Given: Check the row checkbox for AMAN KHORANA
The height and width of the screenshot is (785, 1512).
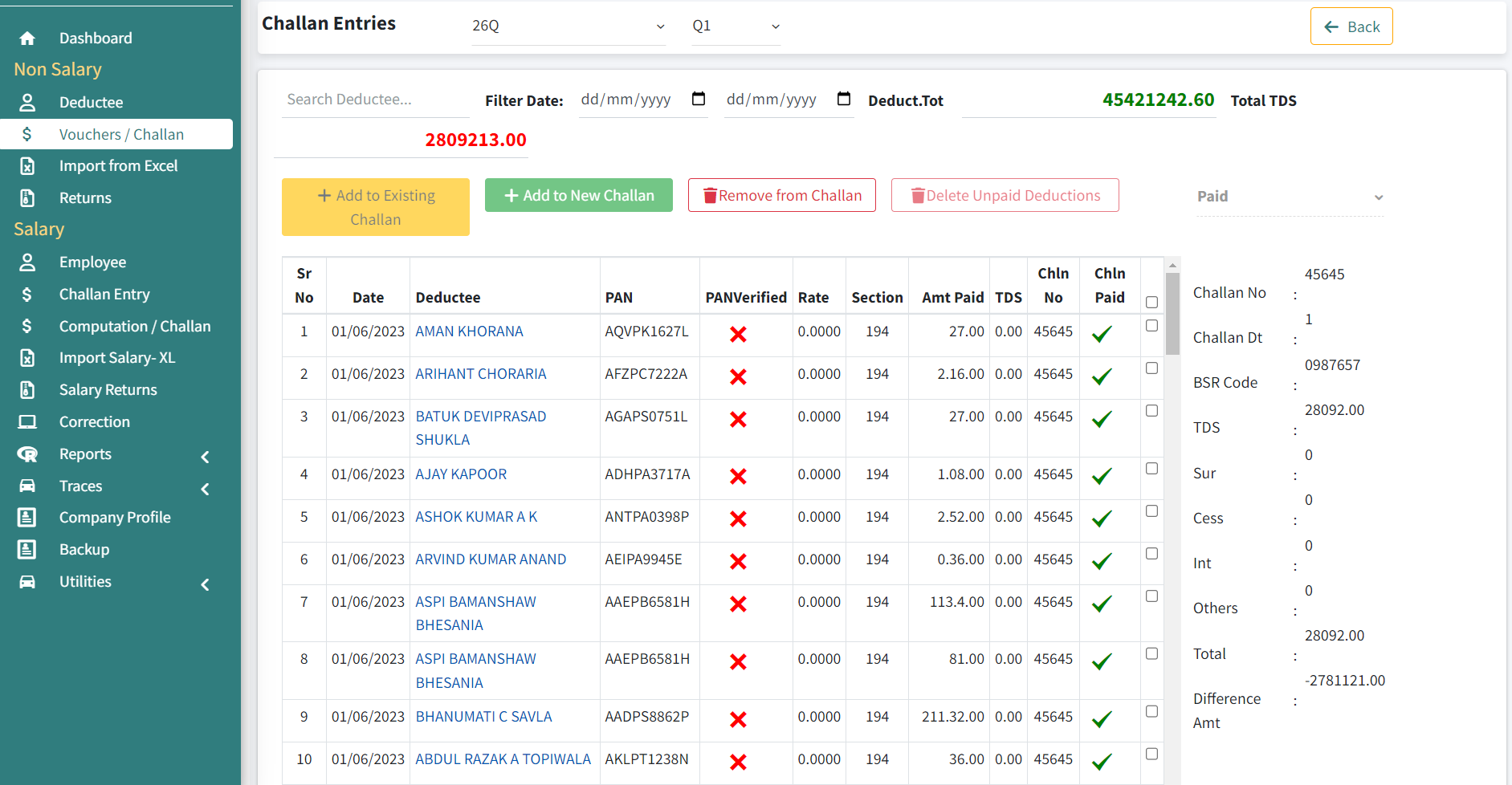Looking at the screenshot, I should pyautogui.click(x=1151, y=325).
